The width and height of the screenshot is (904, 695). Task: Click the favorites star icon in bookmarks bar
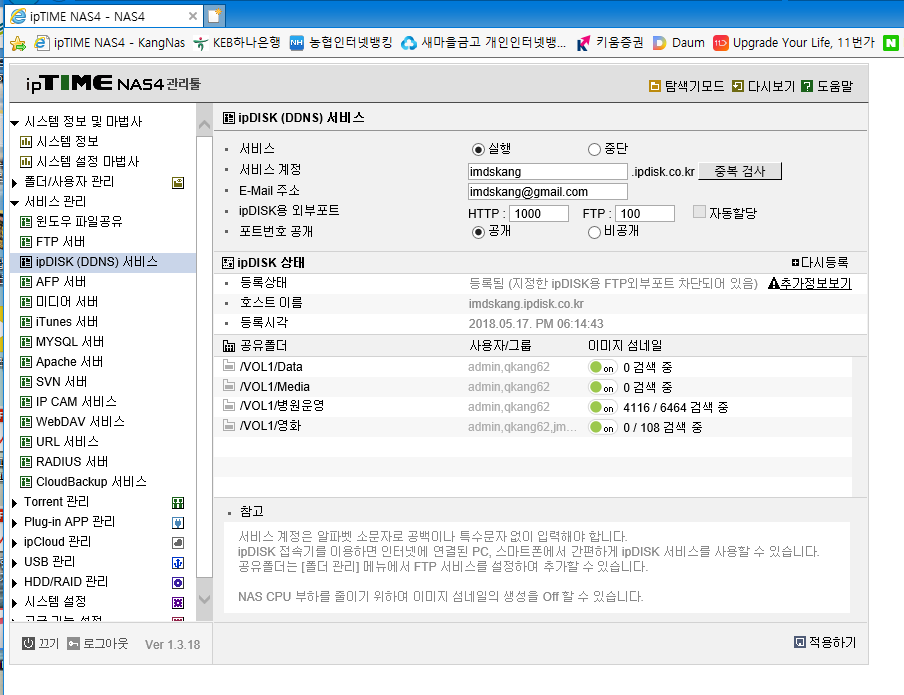click(18, 43)
